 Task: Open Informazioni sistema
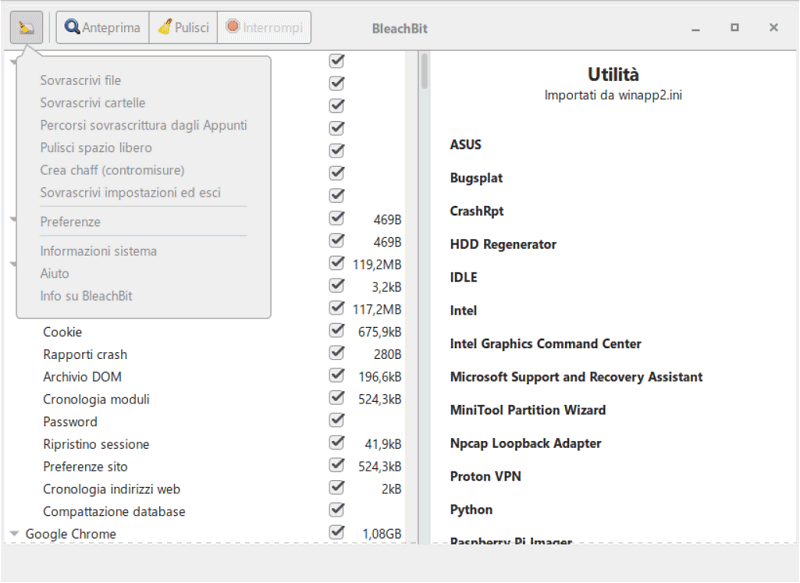pos(98,251)
